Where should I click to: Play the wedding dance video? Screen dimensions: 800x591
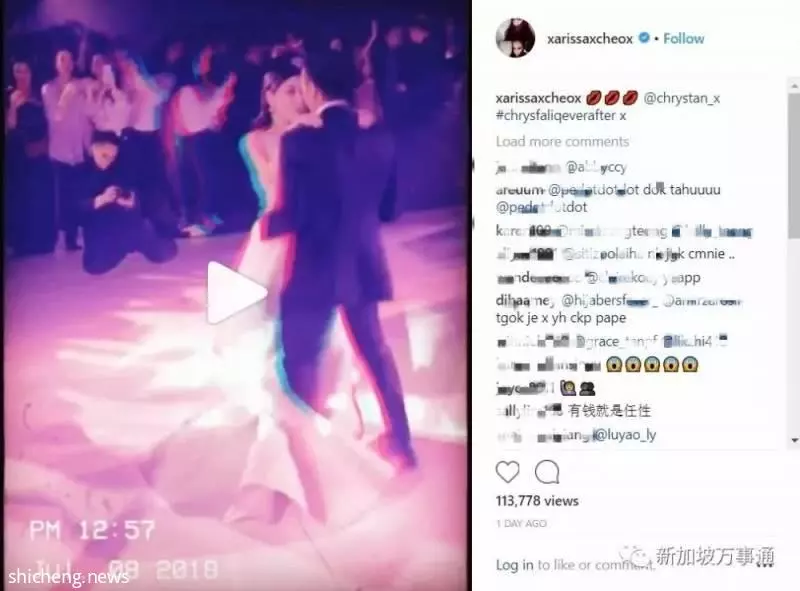click(x=237, y=293)
